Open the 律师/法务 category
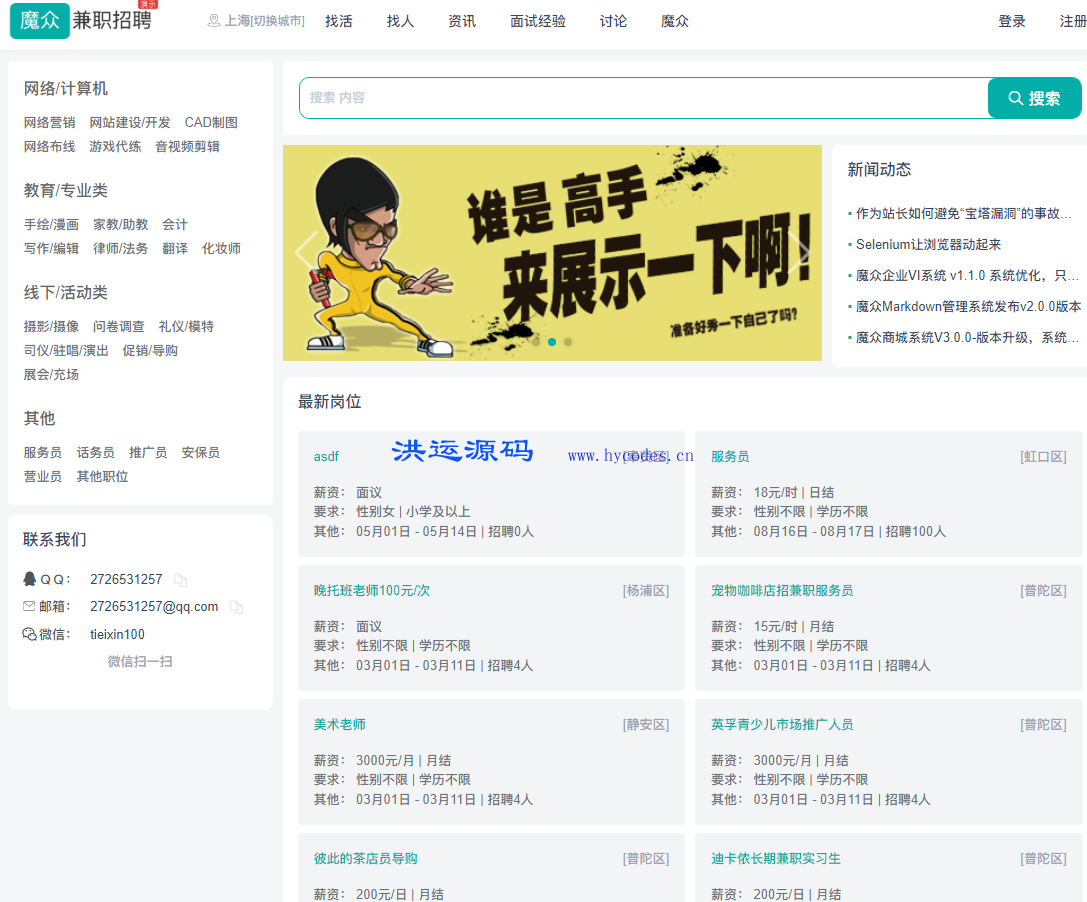This screenshot has height=902, width=1087. click(x=121, y=249)
